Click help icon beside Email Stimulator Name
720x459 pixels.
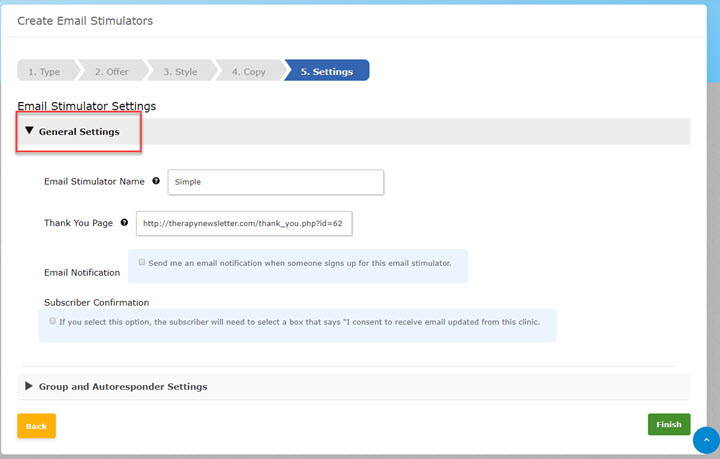(155, 182)
